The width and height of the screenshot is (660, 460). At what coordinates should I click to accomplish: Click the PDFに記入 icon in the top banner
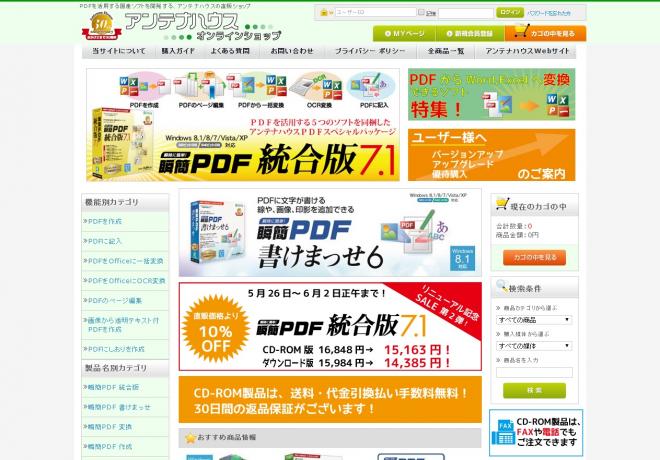(x=373, y=87)
